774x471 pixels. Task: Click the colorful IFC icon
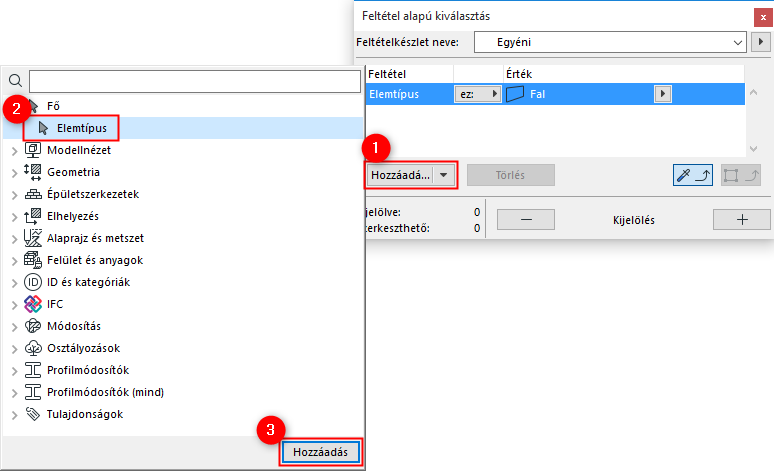pyautogui.click(x=33, y=304)
